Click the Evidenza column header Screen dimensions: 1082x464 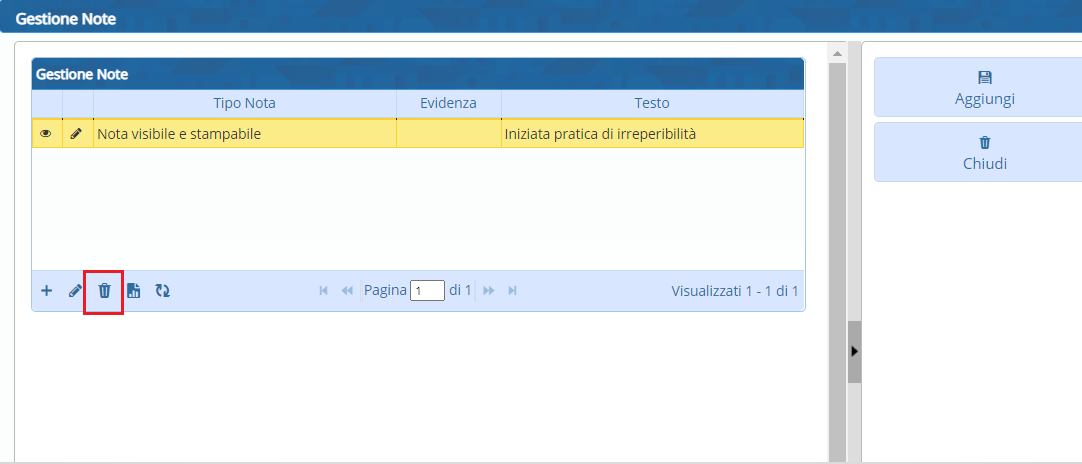(448, 103)
